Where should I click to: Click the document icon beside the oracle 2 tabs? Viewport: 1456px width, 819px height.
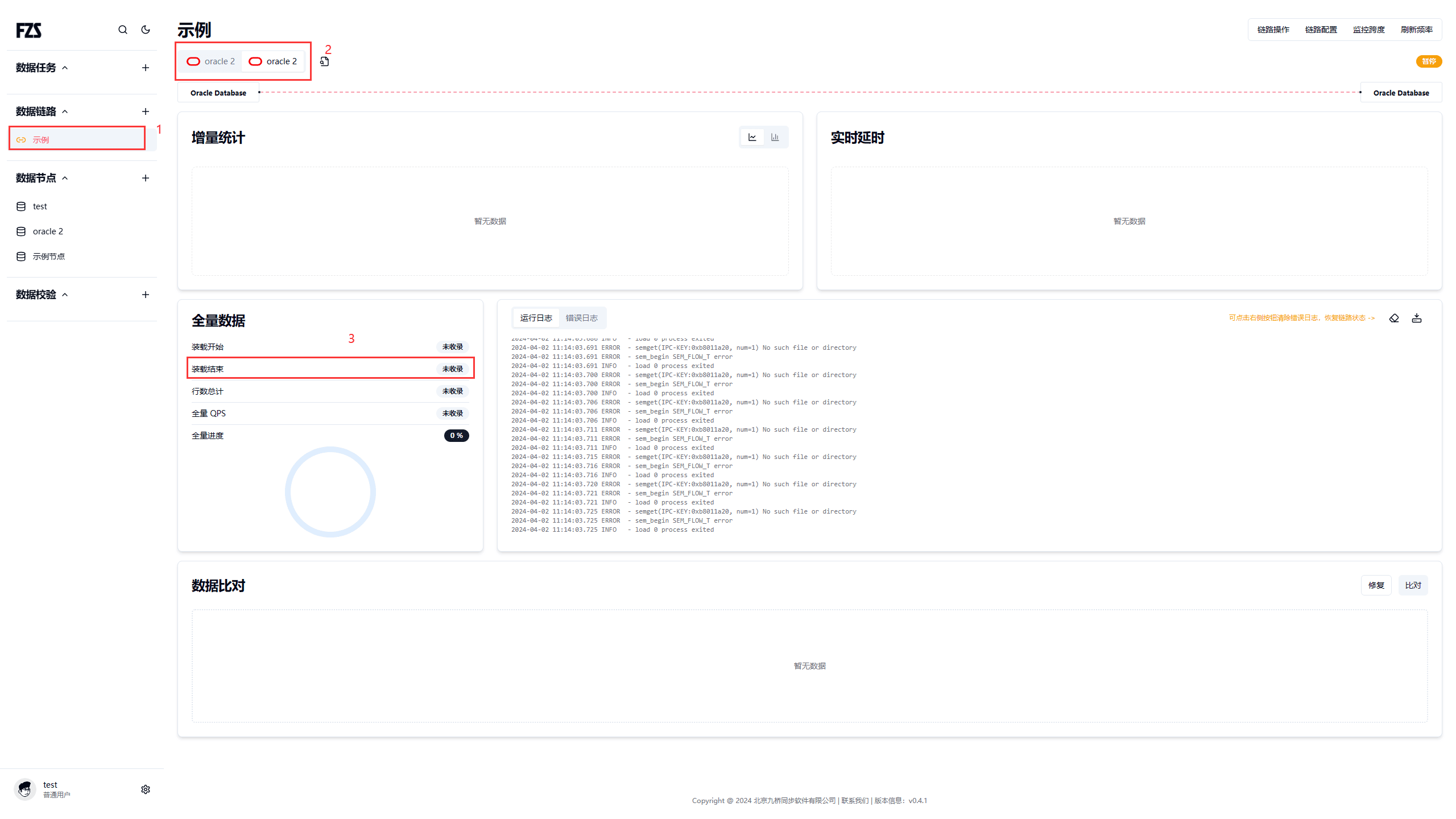[324, 61]
